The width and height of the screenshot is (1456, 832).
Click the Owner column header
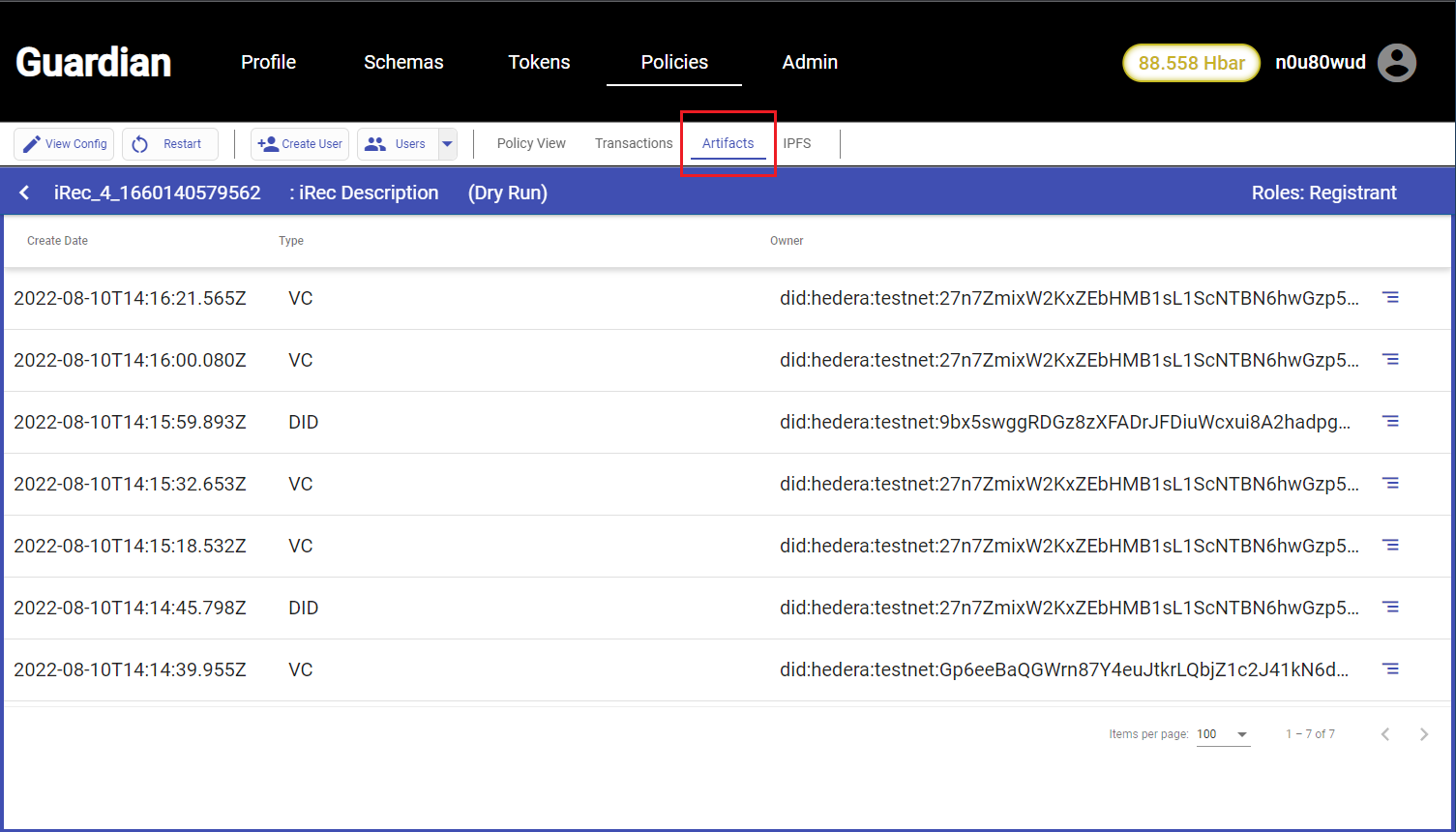point(787,241)
